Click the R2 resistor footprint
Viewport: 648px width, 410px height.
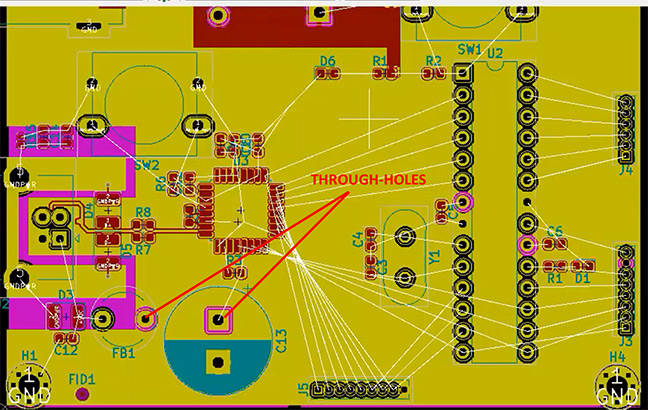tap(432, 74)
